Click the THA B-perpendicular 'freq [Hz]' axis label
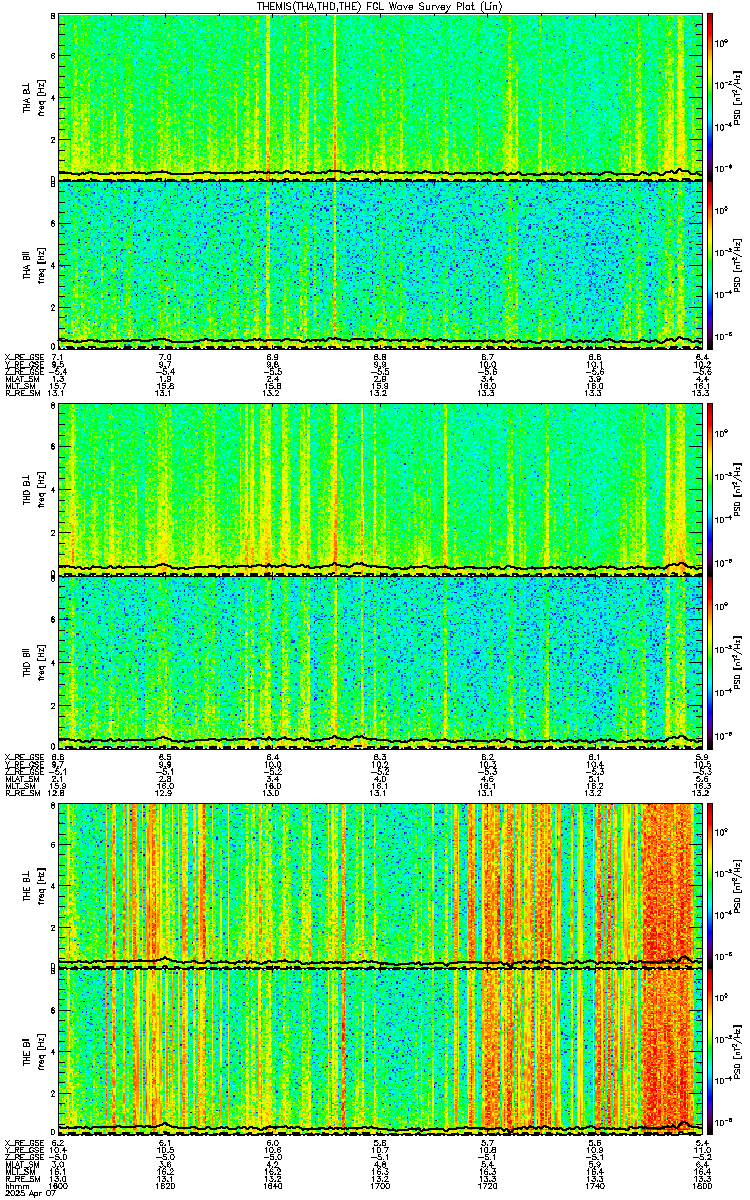Image resolution: width=750 pixels, height=1200 pixels. click(41, 96)
